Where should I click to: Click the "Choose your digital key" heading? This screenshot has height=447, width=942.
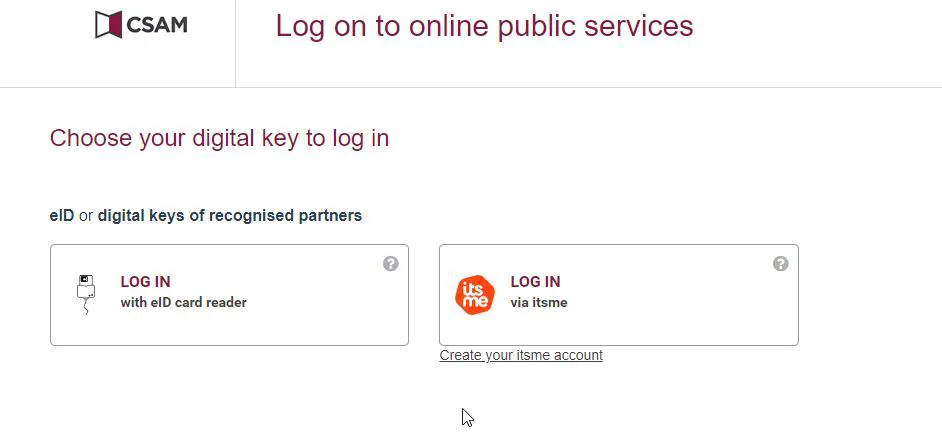(219, 138)
